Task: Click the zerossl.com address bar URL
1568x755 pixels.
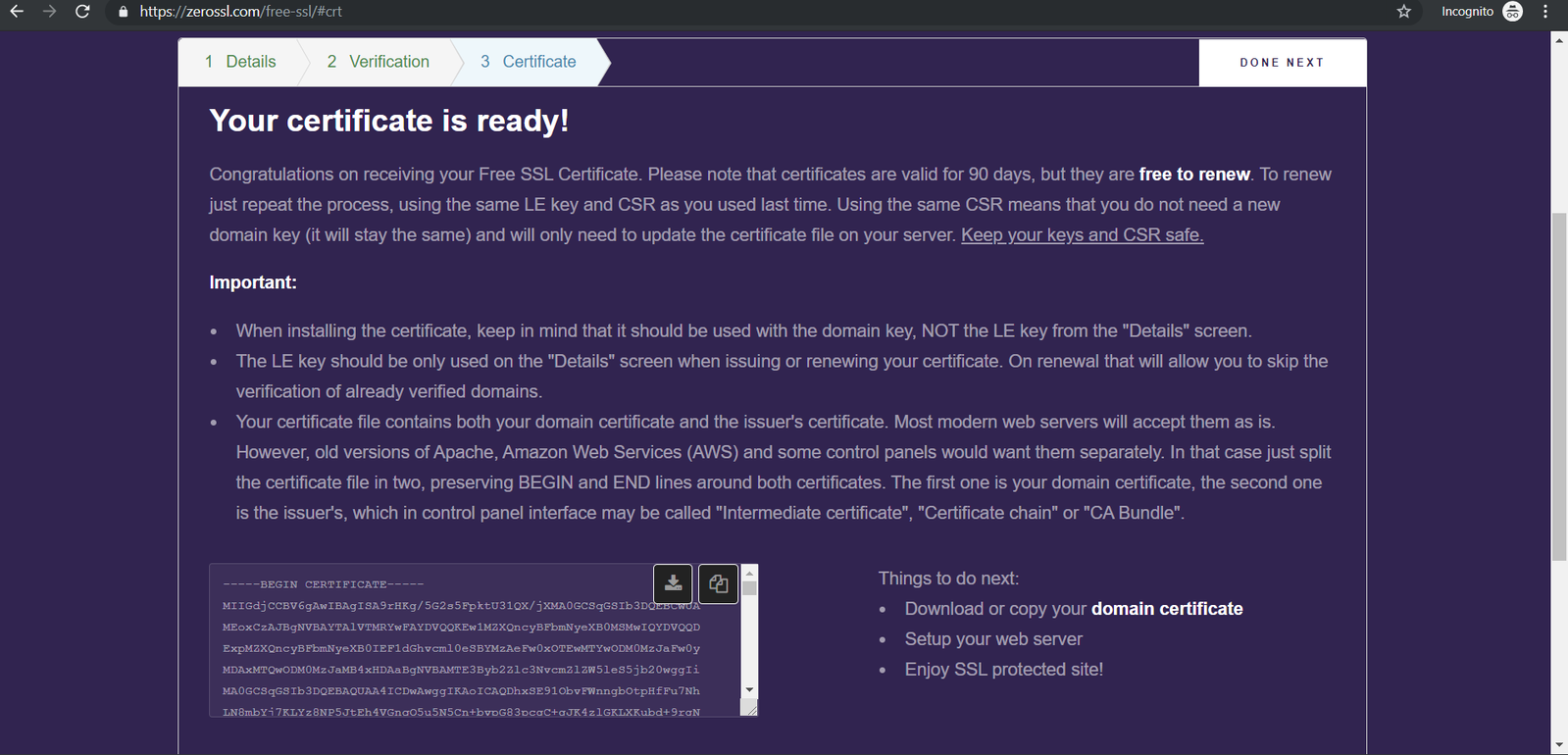Action: coord(241,12)
